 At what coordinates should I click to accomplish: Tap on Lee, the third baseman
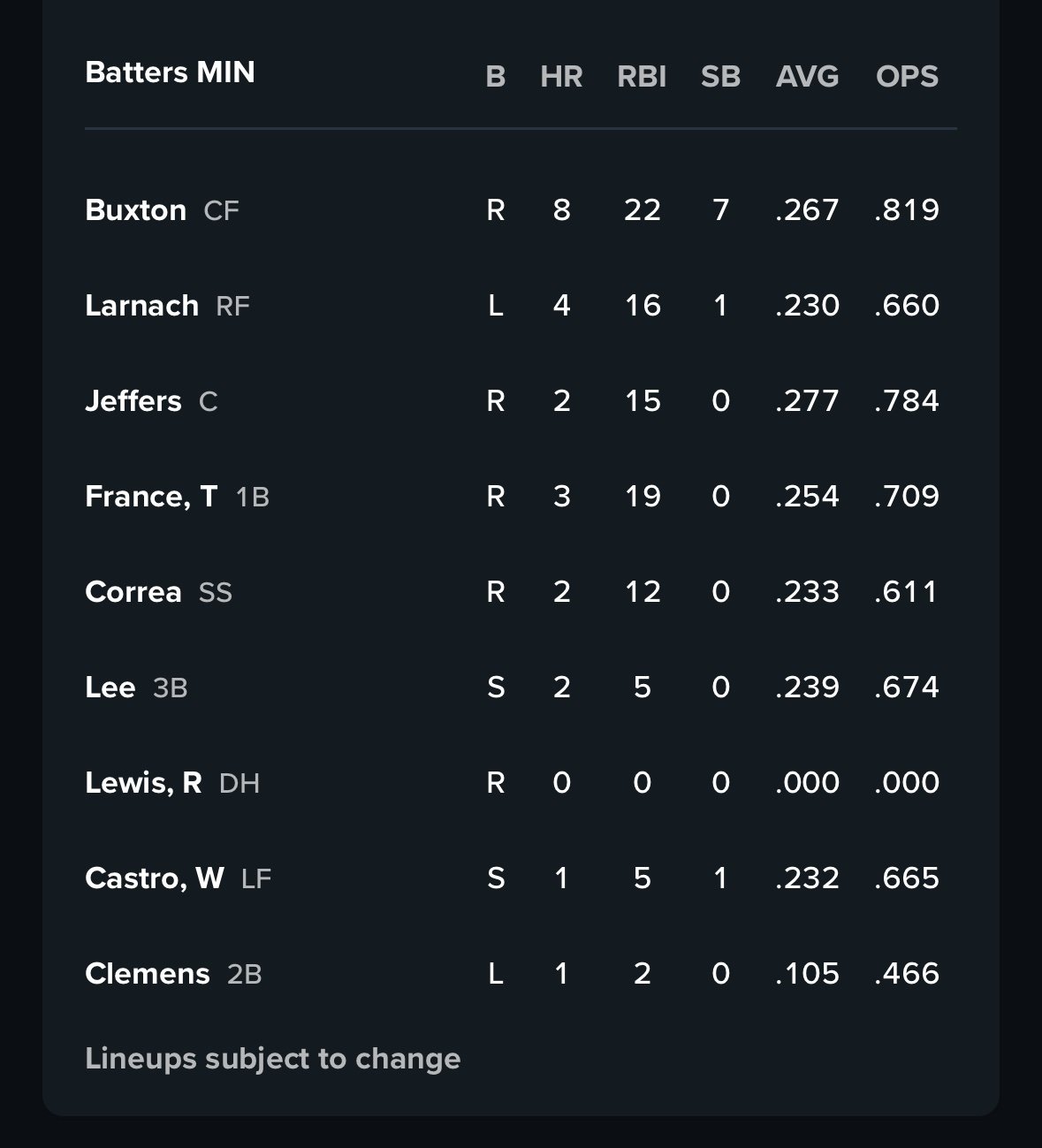pos(110,688)
